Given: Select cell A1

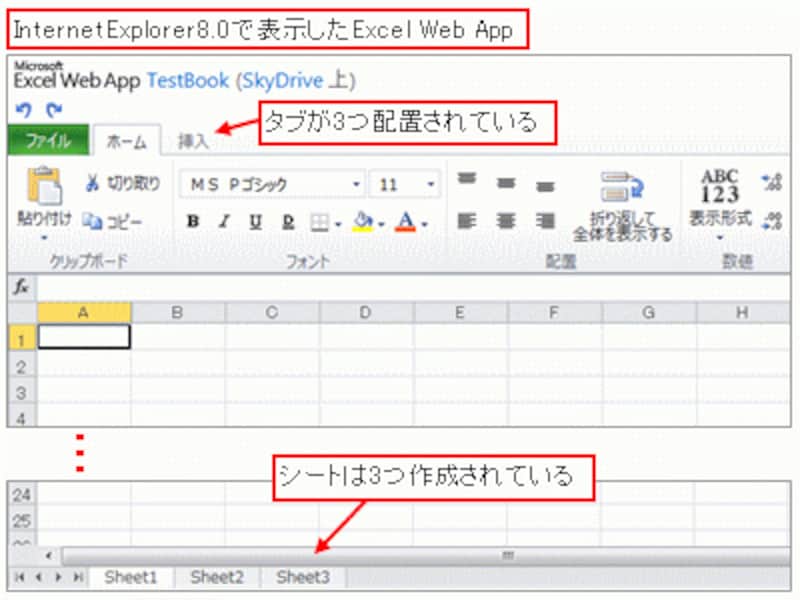Looking at the screenshot, I should (x=84, y=337).
